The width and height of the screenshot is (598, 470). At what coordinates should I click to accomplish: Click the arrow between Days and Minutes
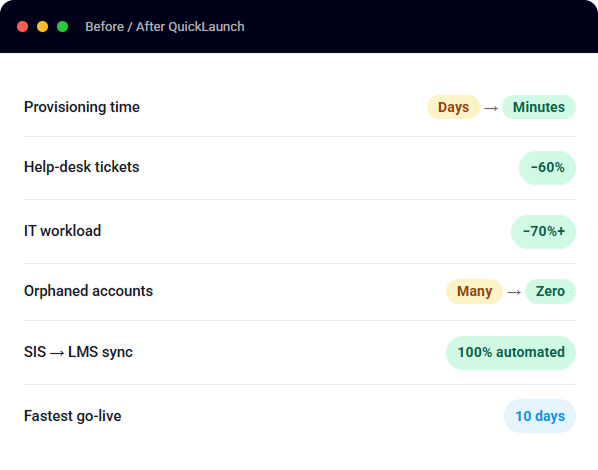[x=491, y=108]
